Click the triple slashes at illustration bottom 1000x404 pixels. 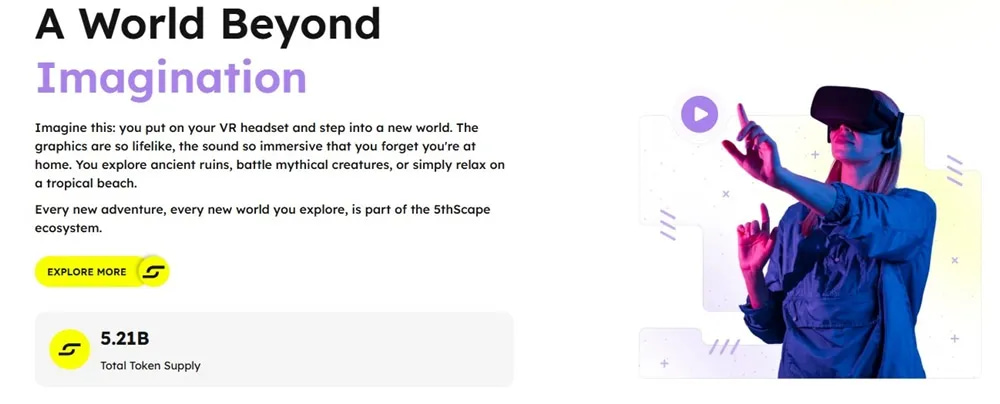pyautogui.click(x=724, y=347)
